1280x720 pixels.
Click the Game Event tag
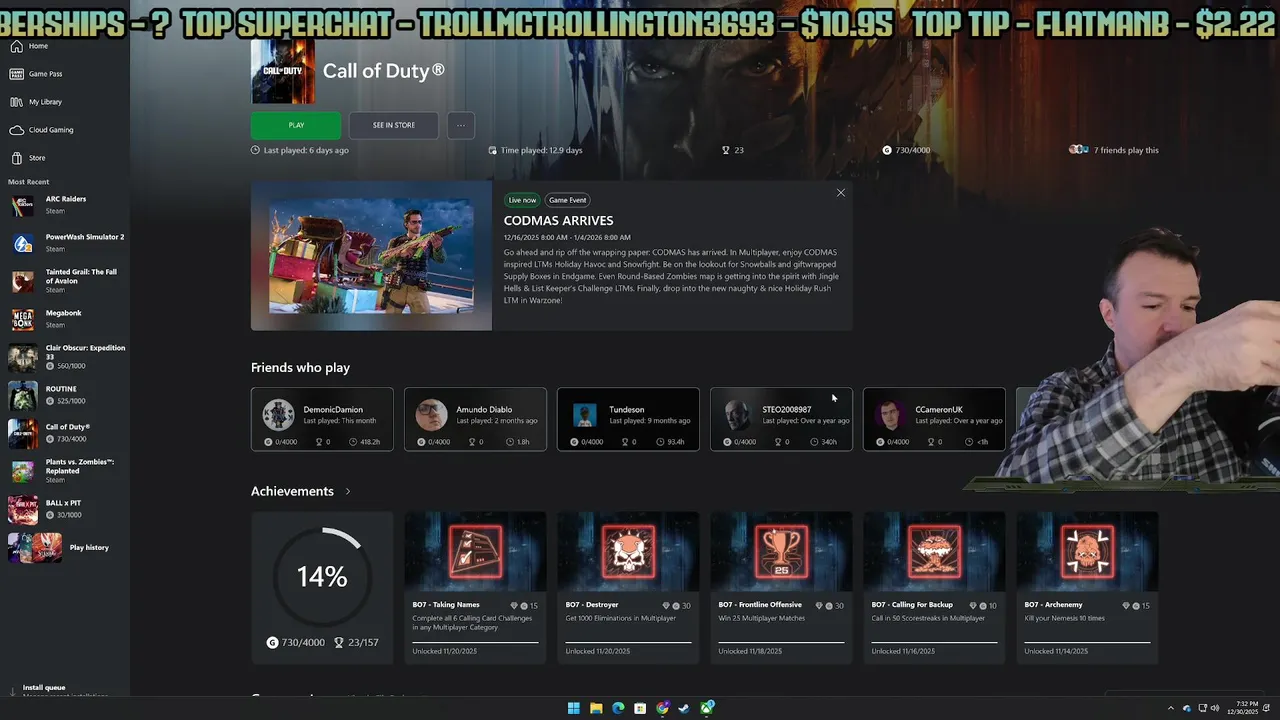click(568, 200)
